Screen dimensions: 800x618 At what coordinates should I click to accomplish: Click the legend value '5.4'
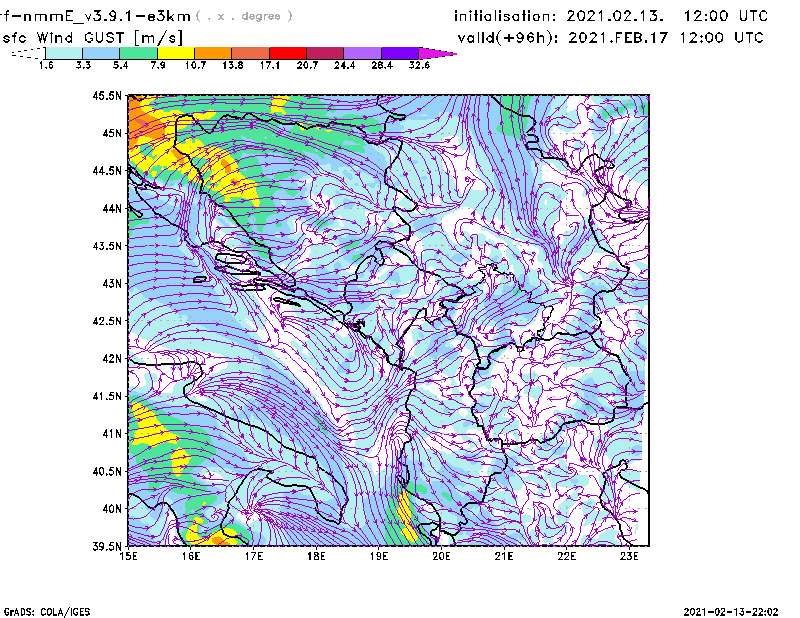click(120, 65)
